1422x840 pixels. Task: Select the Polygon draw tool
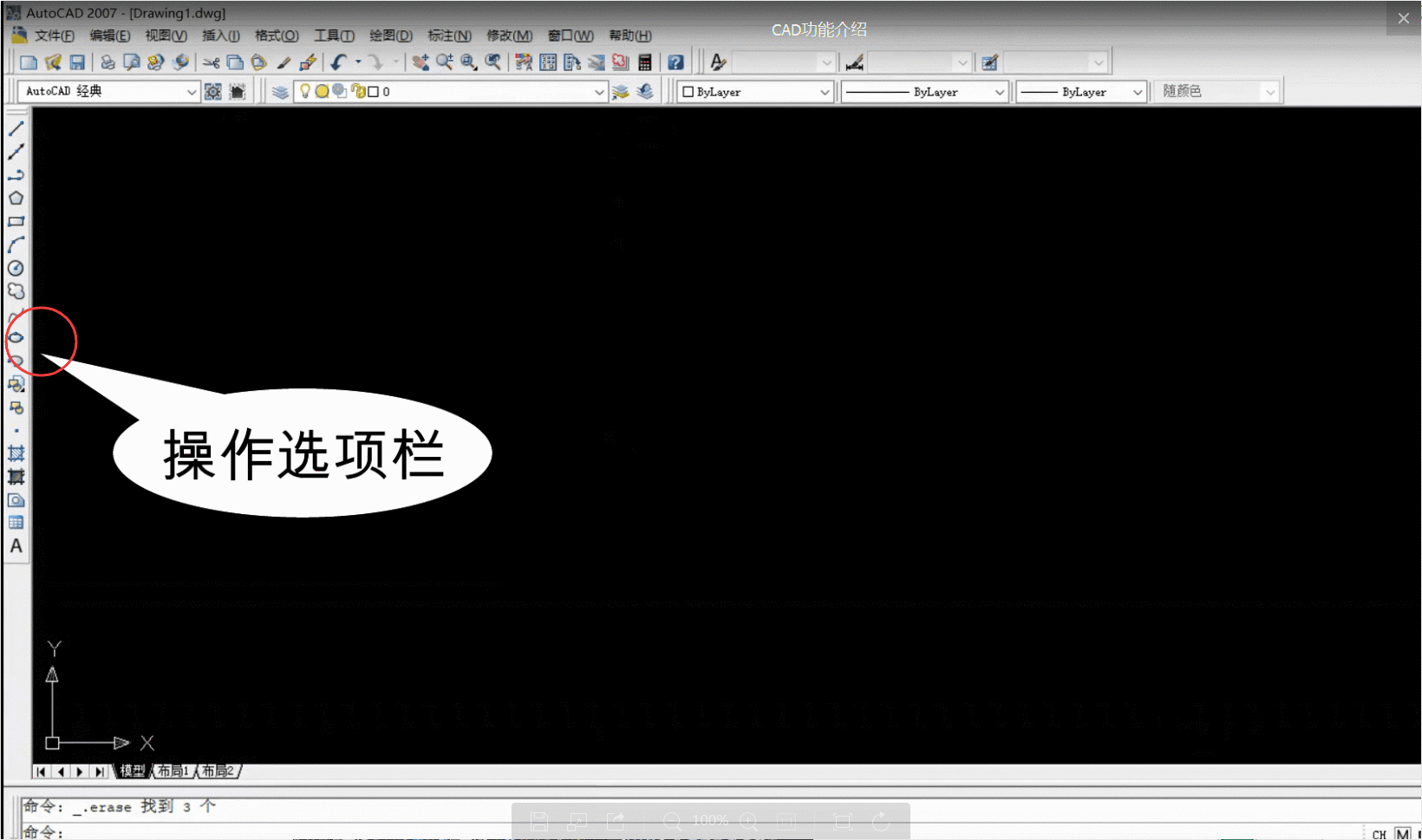(16, 198)
